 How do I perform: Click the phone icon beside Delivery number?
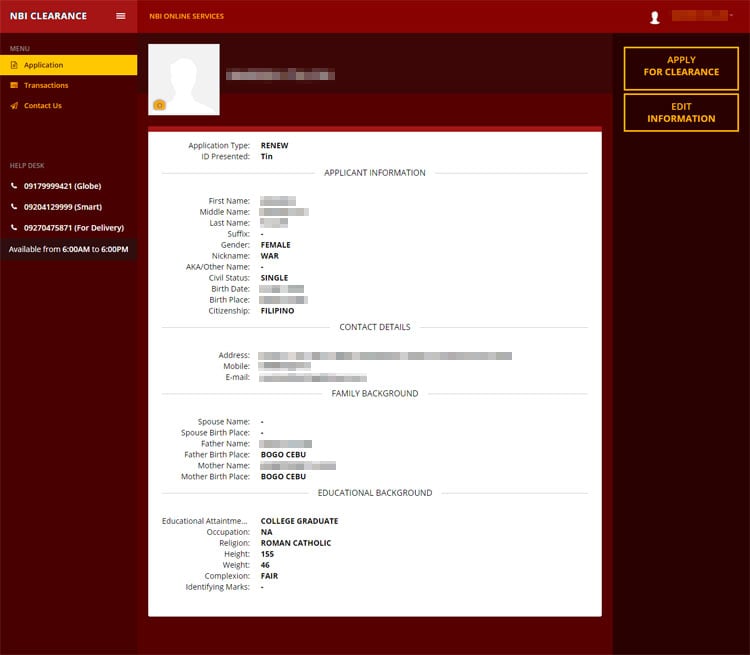coord(14,228)
